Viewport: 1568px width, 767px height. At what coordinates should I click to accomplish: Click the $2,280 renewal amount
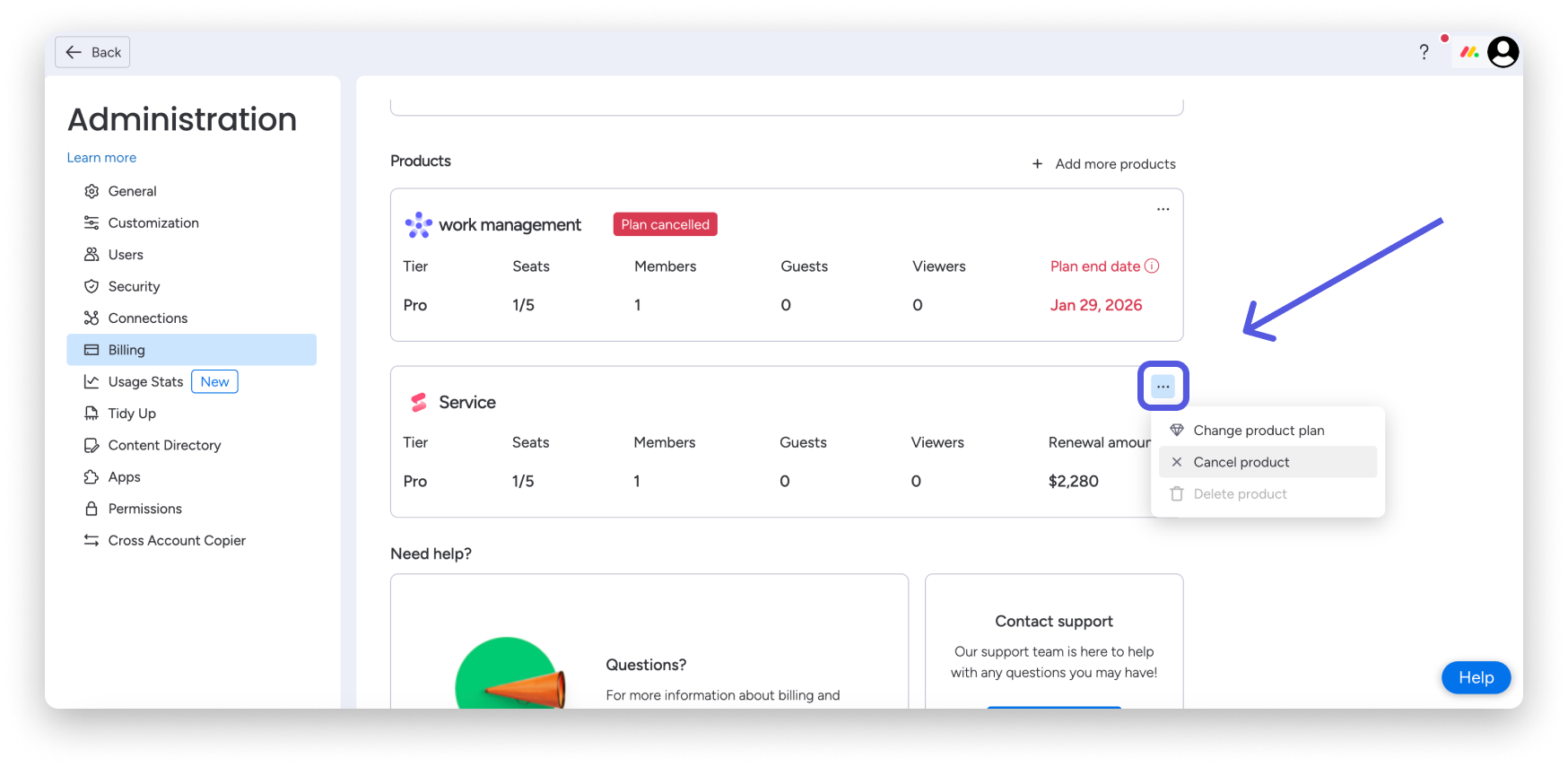coord(1074,482)
